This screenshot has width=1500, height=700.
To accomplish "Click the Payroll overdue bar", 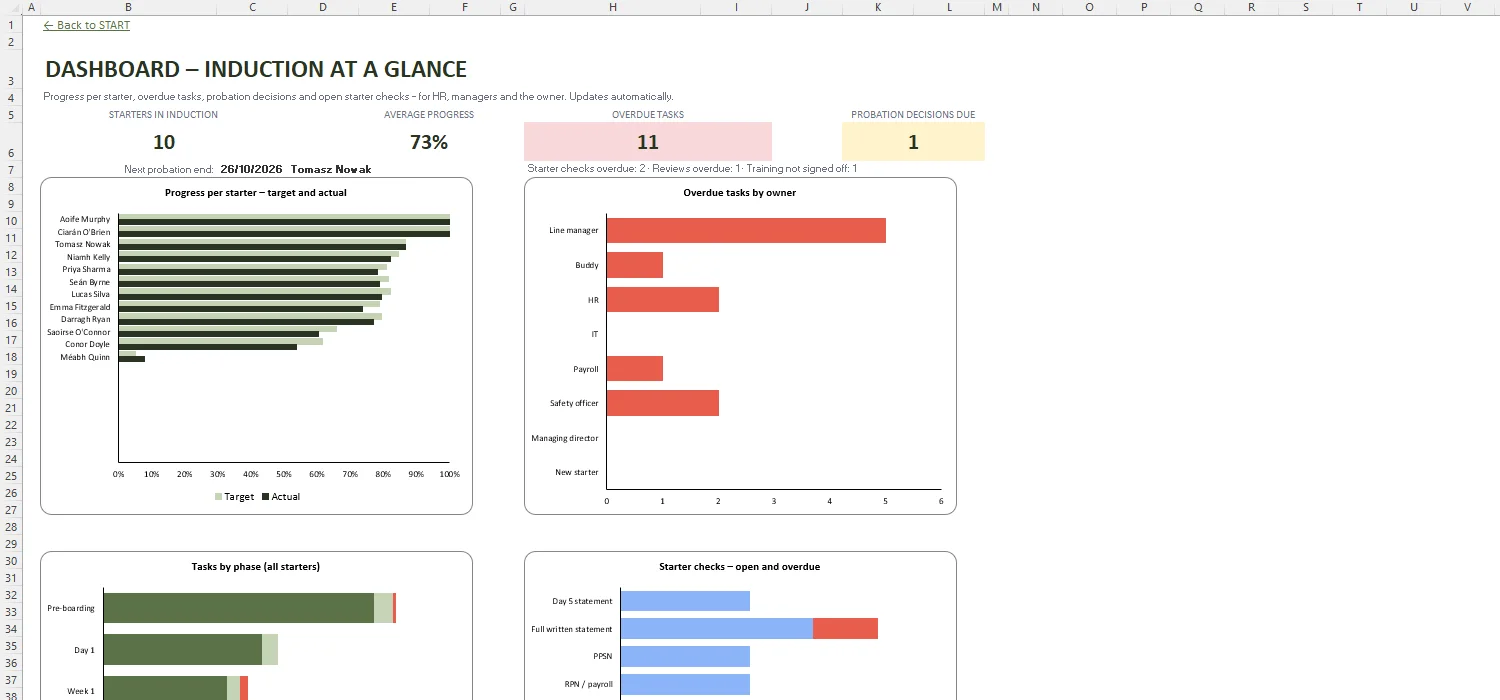I will [x=635, y=368].
